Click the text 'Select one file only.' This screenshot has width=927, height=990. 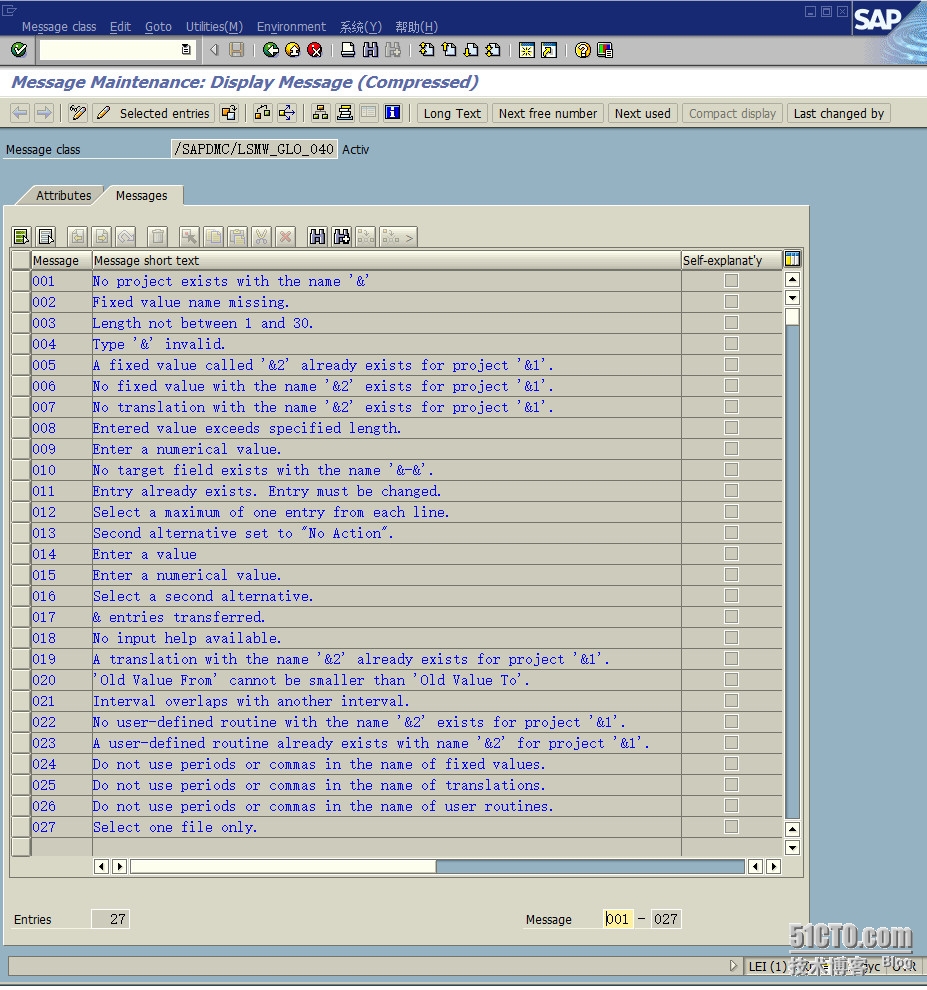tap(175, 827)
